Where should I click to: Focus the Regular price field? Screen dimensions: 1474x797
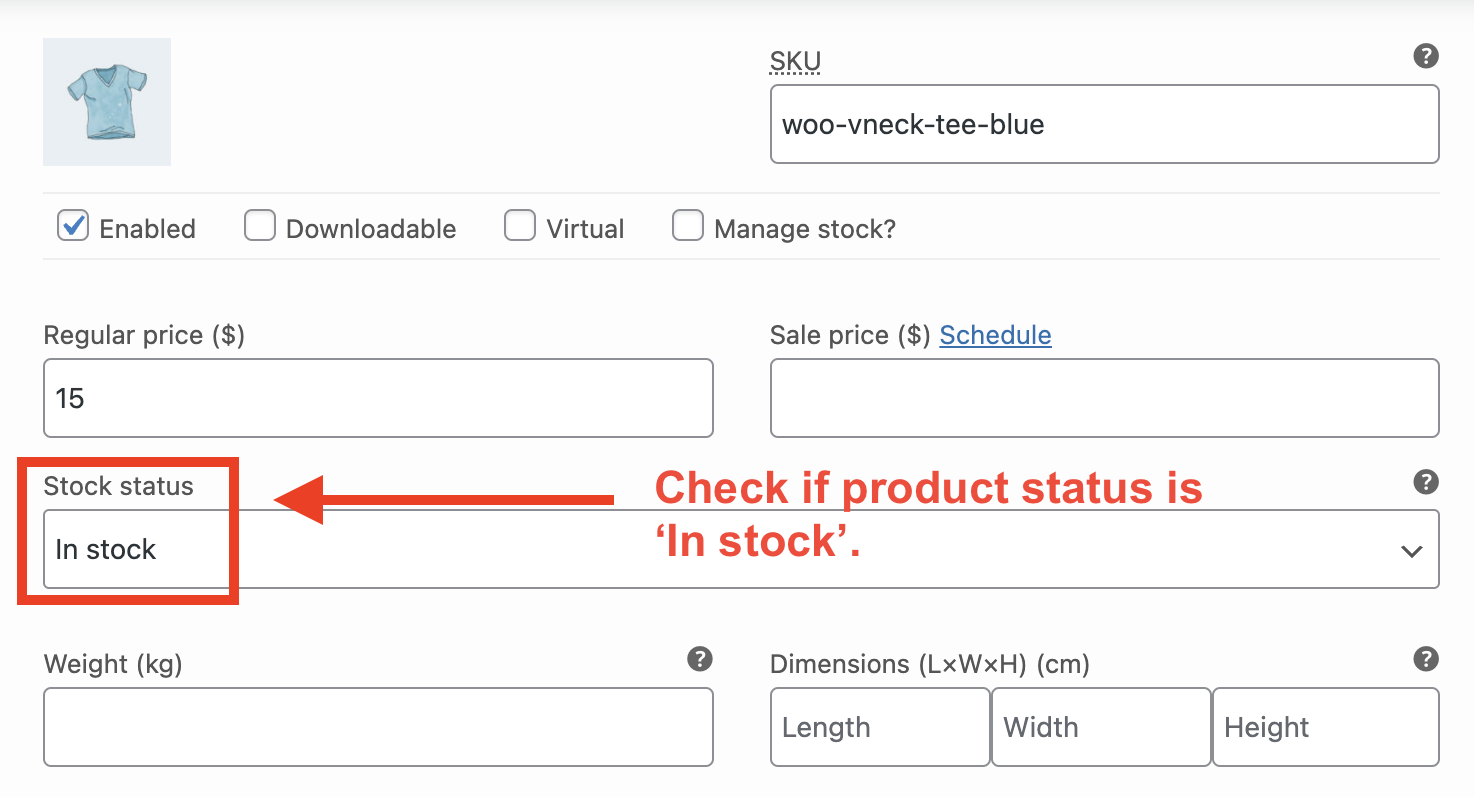(x=378, y=398)
